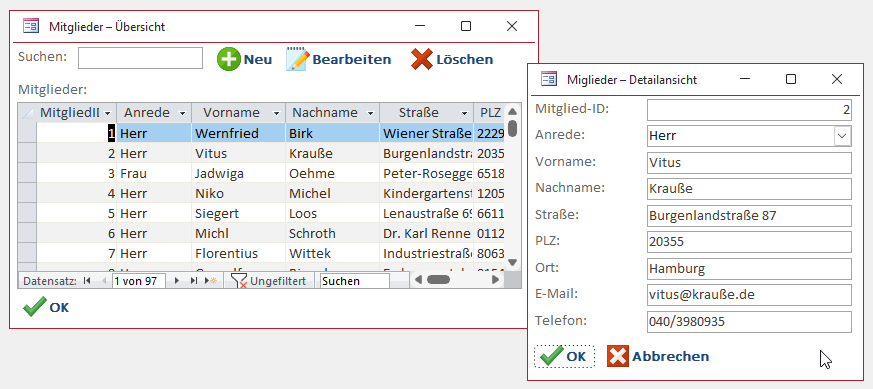Select the cell 'Loos'
The width and height of the screenshot is (873, 389).
[332, 214]
